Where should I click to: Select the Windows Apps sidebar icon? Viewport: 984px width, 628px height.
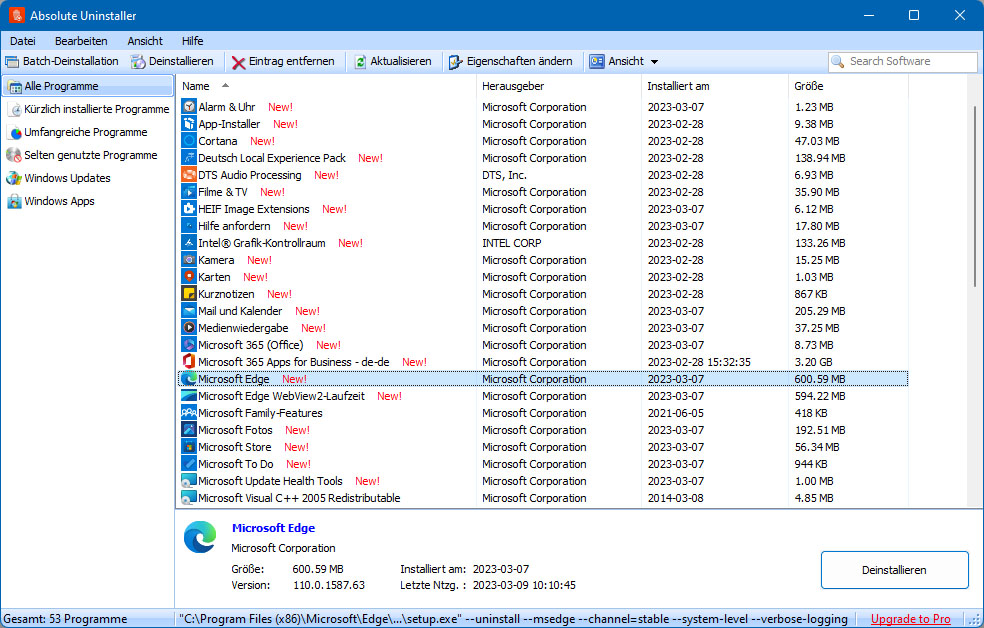pos(14,201)
